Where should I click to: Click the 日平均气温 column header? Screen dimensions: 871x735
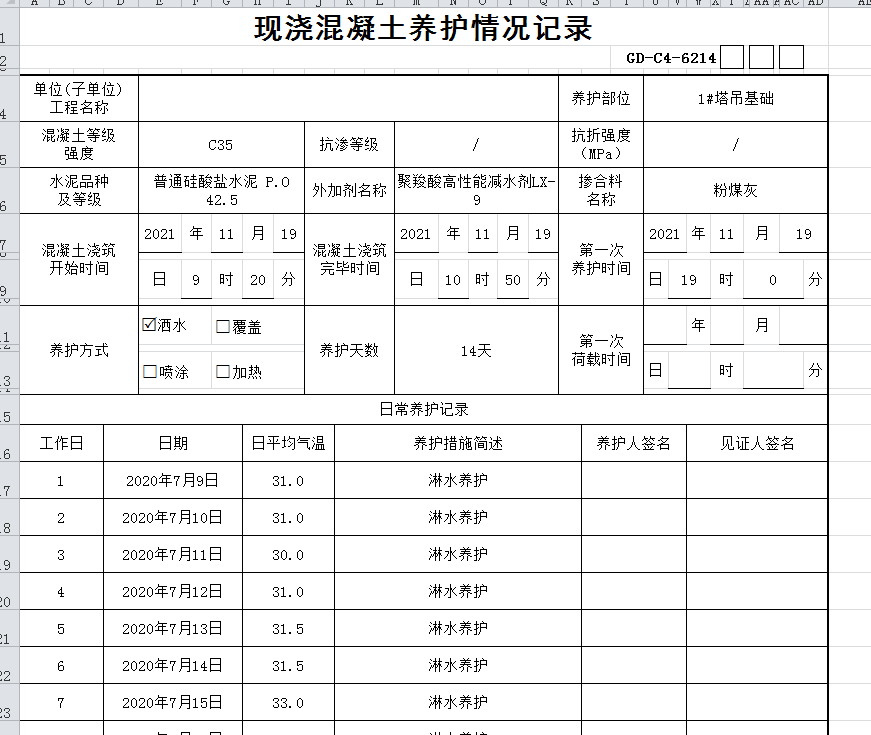point(288,443)
